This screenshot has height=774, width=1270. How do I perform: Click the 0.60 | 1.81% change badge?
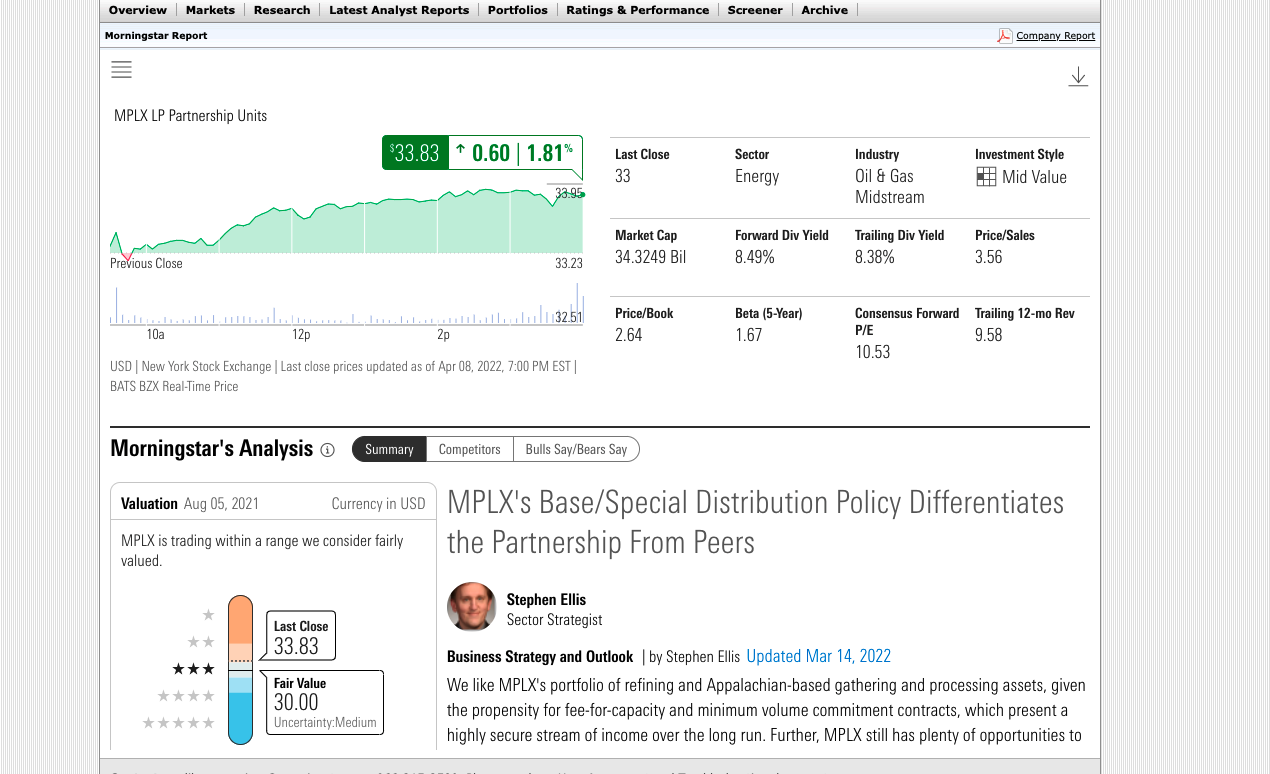(514, 153)
